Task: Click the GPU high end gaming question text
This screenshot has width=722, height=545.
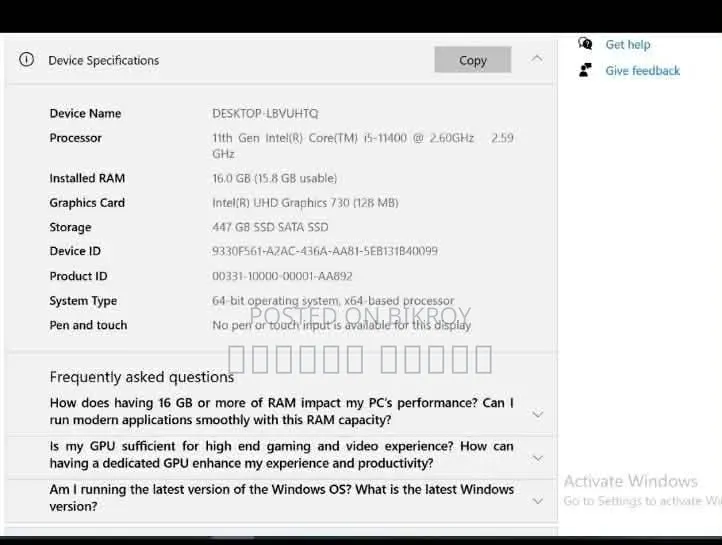Action: click(x=281, y=454)
